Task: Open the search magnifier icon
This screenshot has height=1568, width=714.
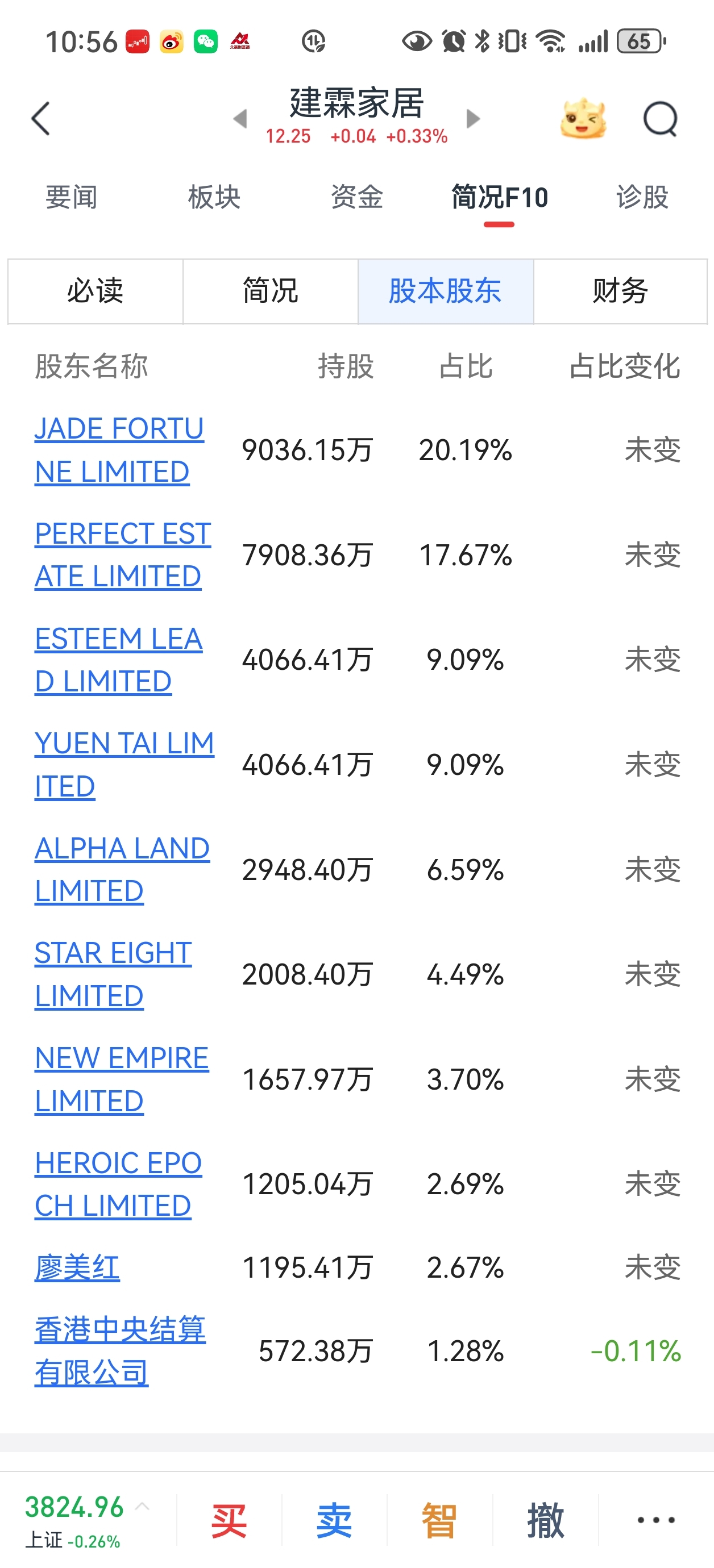Action: click(x=661, y=118)
